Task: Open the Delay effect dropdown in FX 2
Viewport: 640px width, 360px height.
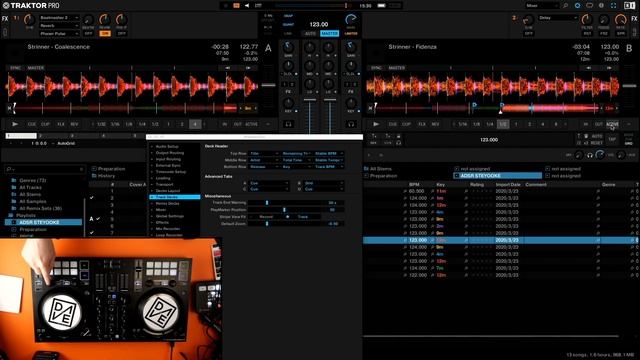Action: point(558,18)
